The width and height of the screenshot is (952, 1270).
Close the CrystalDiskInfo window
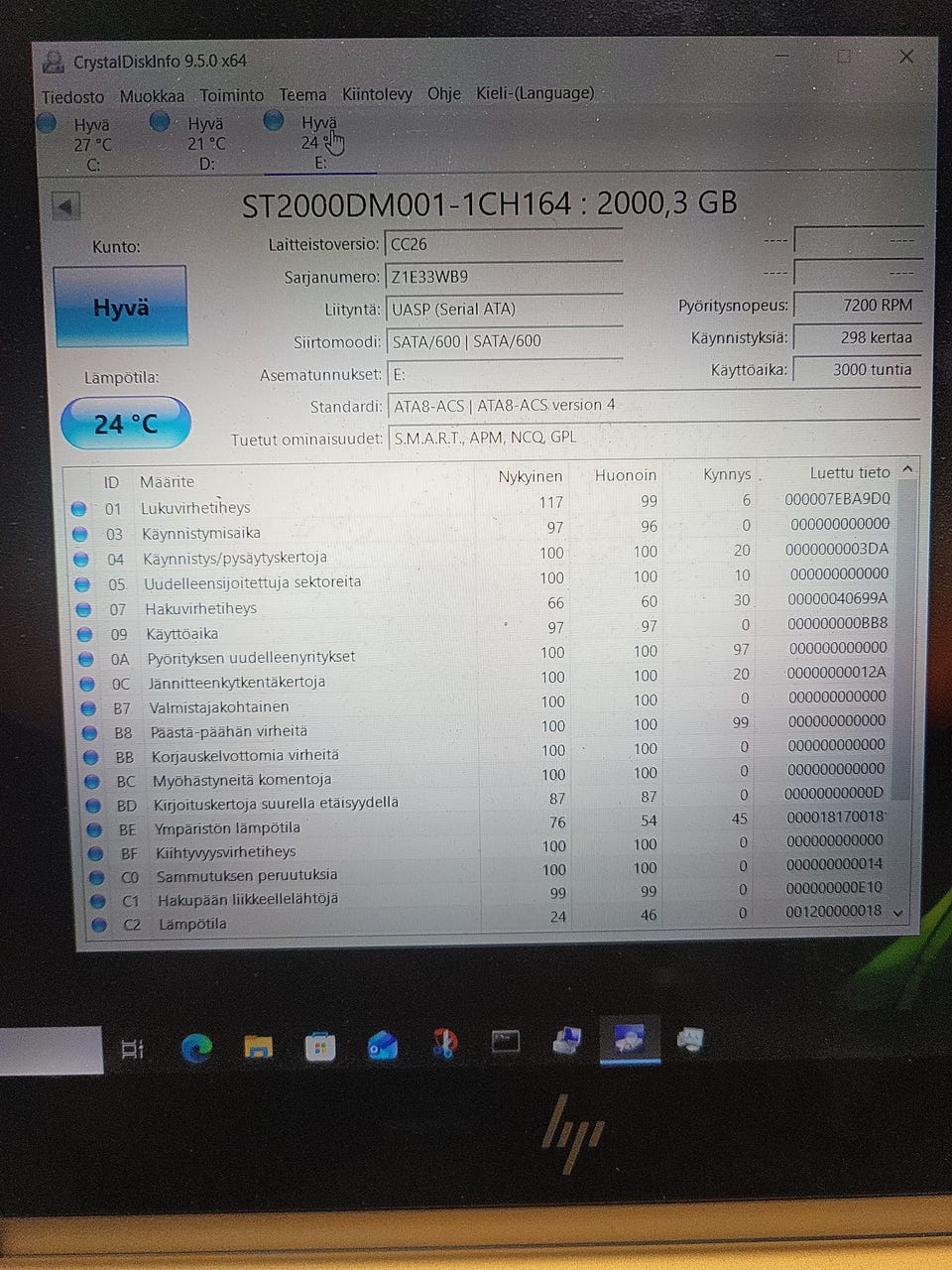coord(906,57)
